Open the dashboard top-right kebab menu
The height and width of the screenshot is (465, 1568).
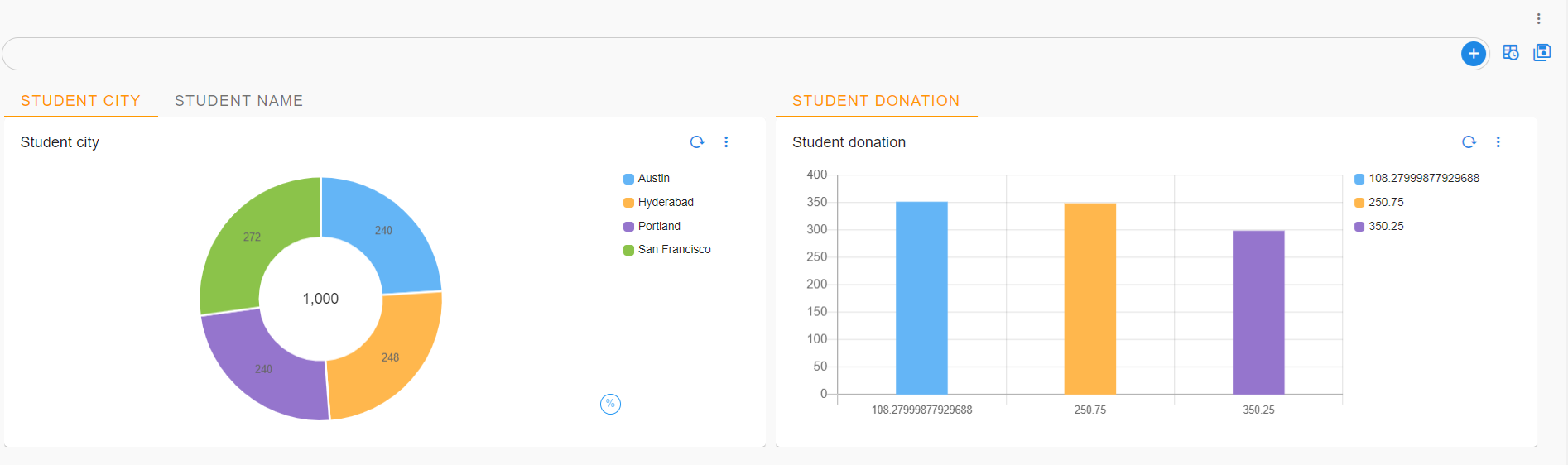(x=1538, y=19)
